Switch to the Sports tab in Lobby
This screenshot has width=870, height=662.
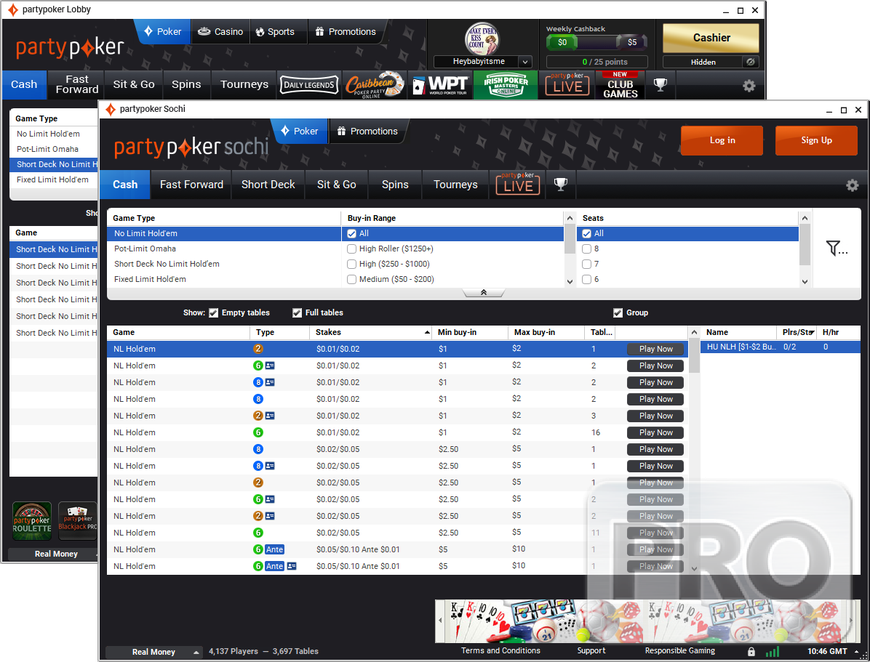click(x=275, y=32)
